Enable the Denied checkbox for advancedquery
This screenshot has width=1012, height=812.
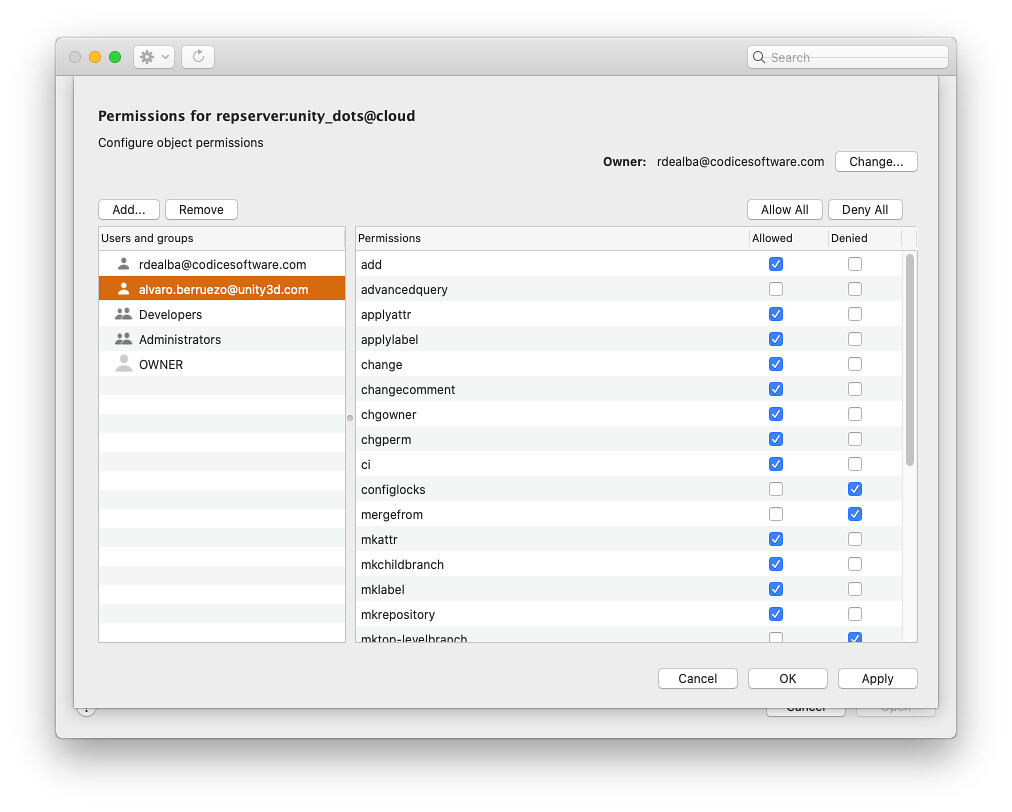click(855, 288)
